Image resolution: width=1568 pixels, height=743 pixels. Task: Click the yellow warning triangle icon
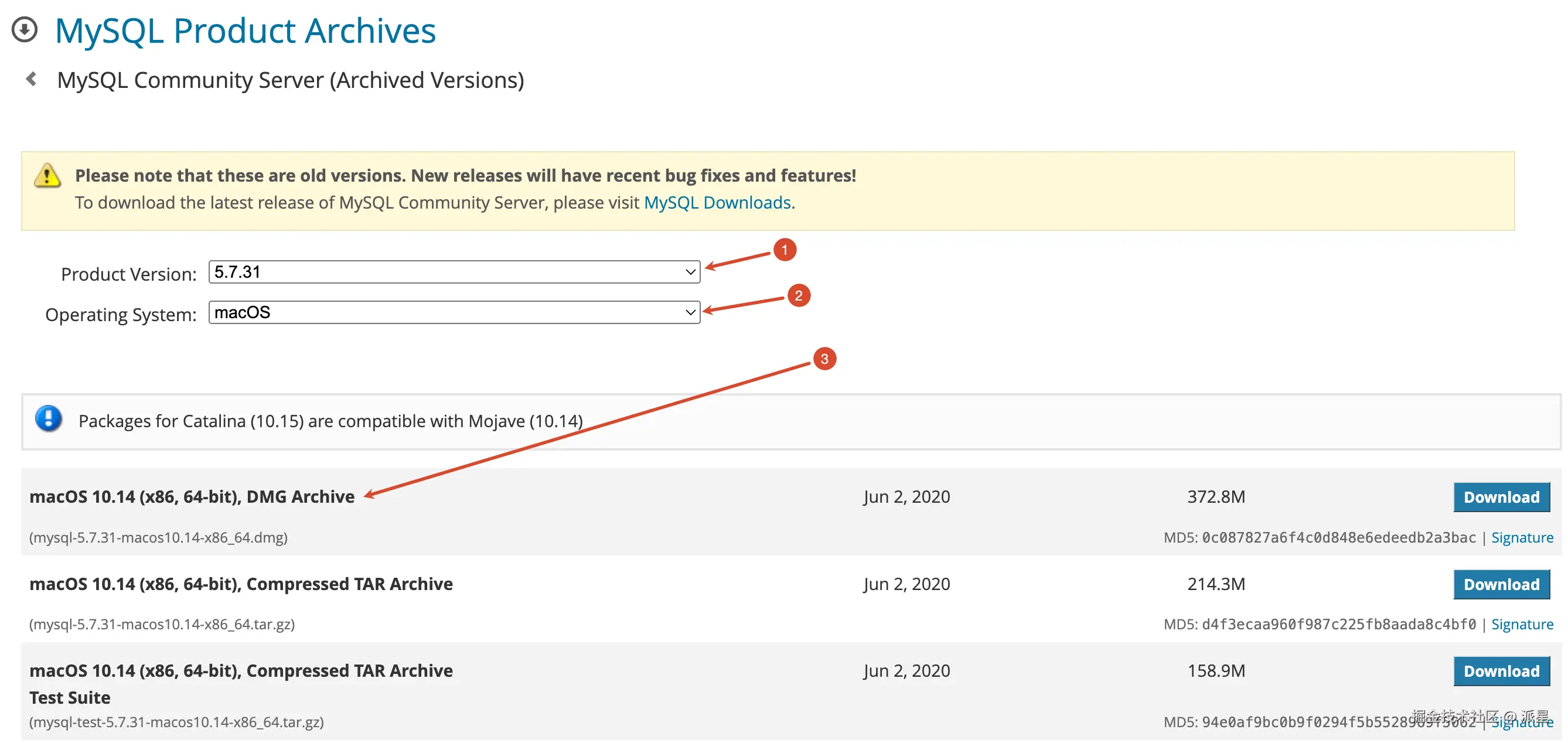click(47, 176)
